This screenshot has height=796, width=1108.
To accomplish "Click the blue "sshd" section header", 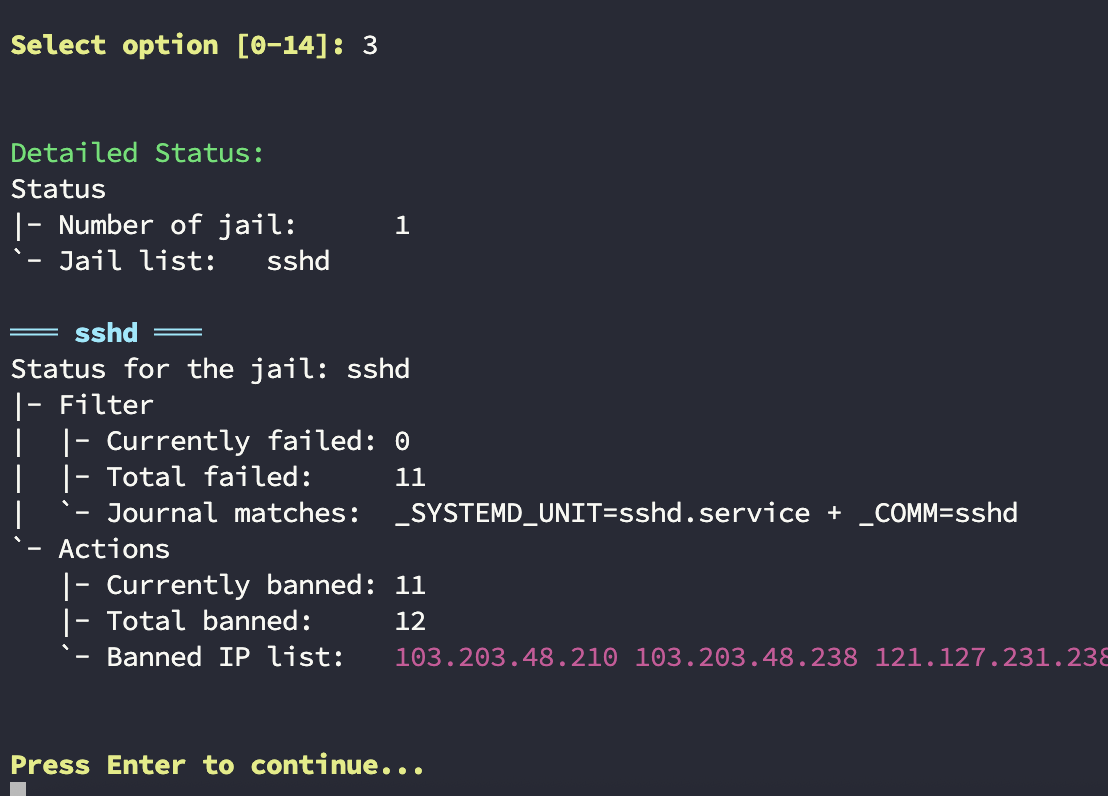I will (x=106, y=333).
